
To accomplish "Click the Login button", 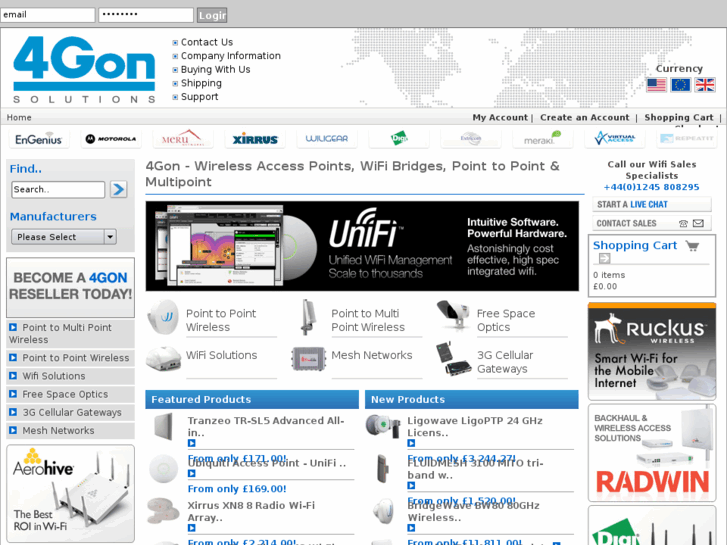I will click(212, 15).
